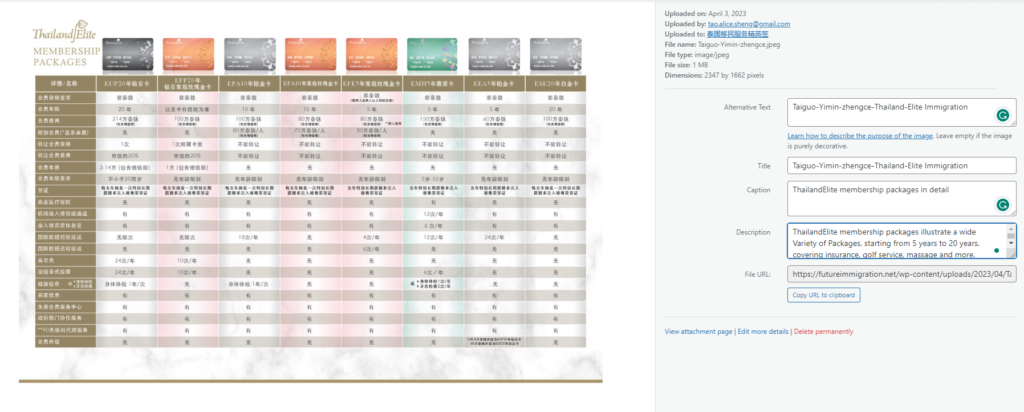The image size is (1024, 412).
Task: Click the 'Title' field label
Action: tap(763, 166)
